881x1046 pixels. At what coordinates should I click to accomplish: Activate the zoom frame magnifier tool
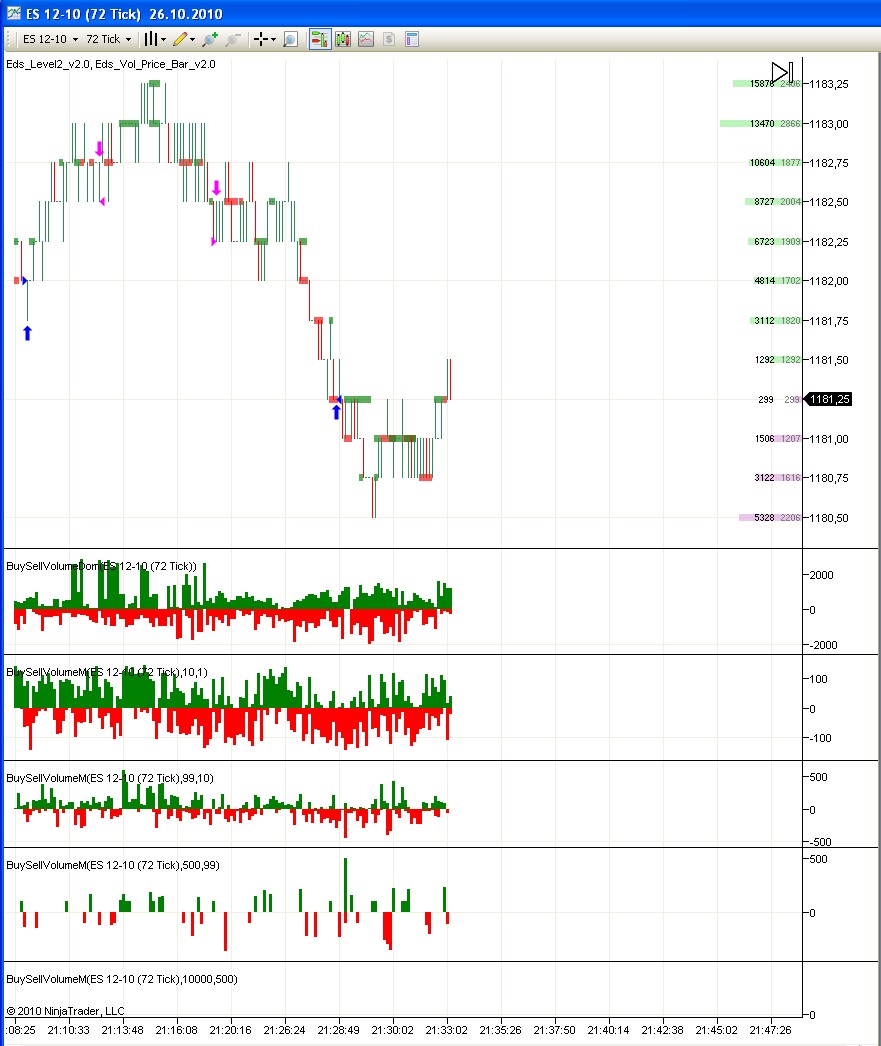coord(290,39)
